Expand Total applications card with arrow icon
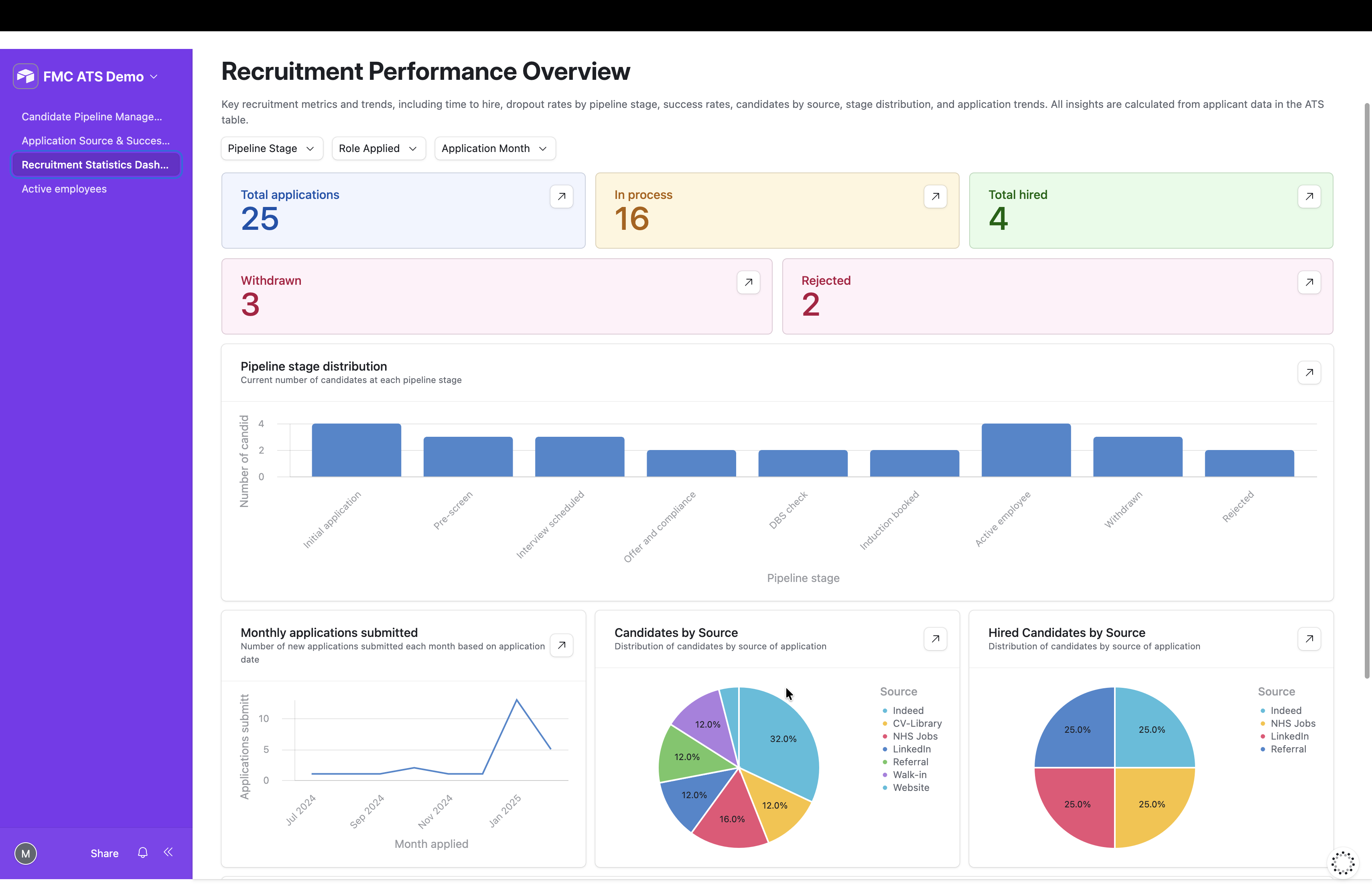This screenshot has width=1372, height=892. [562, 197]
